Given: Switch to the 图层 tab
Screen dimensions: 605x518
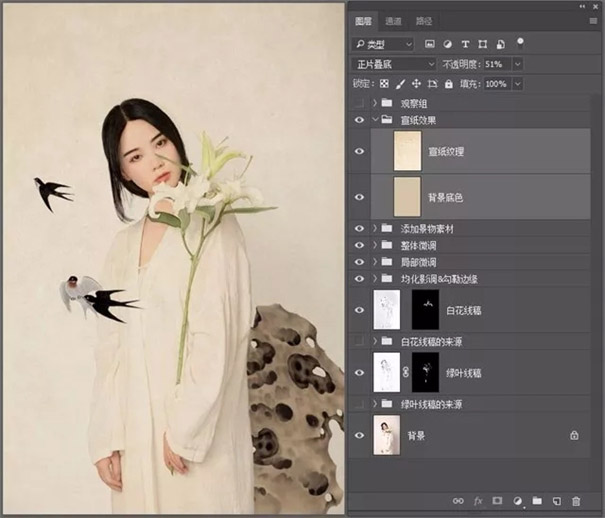Looking at the screenshot, I should 363,21.
